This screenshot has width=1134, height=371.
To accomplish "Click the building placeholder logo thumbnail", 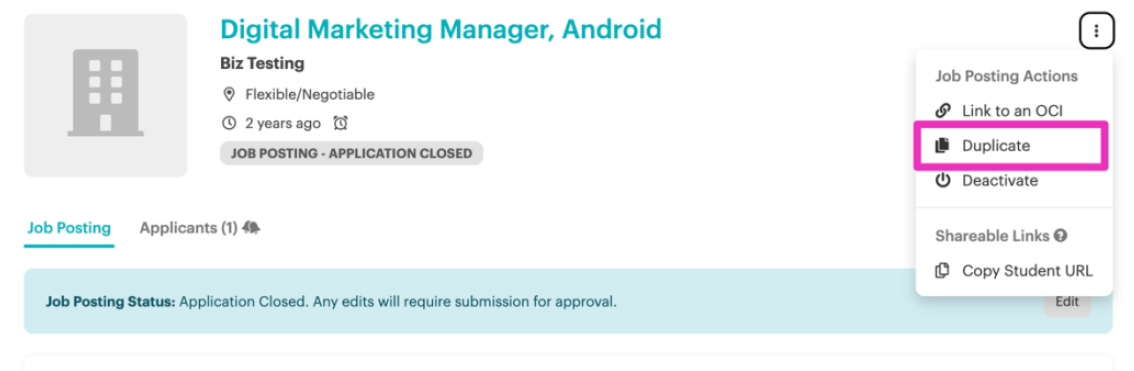I will 106,95.
